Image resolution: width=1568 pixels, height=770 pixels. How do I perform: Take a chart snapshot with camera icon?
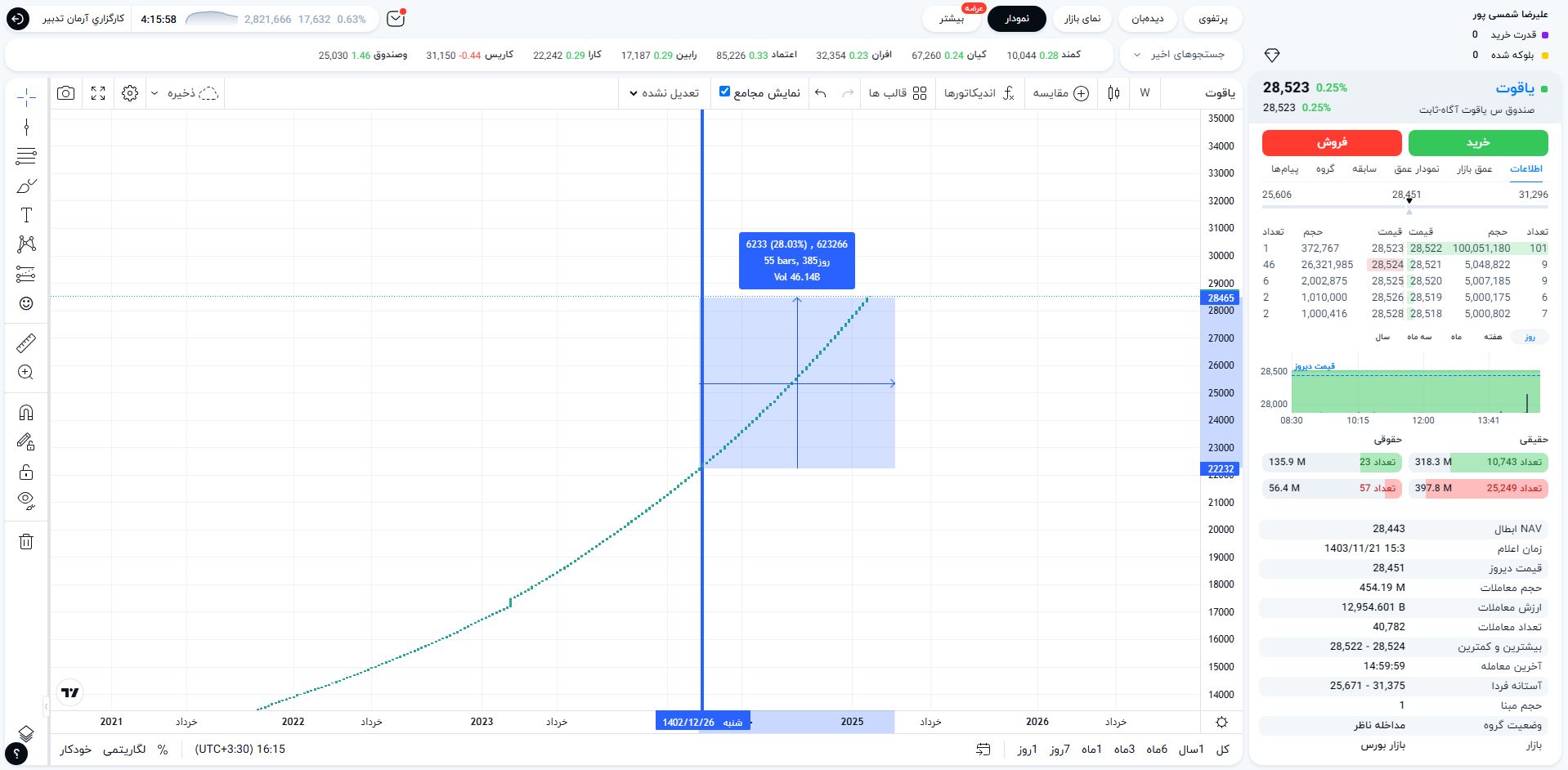point(66,93)
